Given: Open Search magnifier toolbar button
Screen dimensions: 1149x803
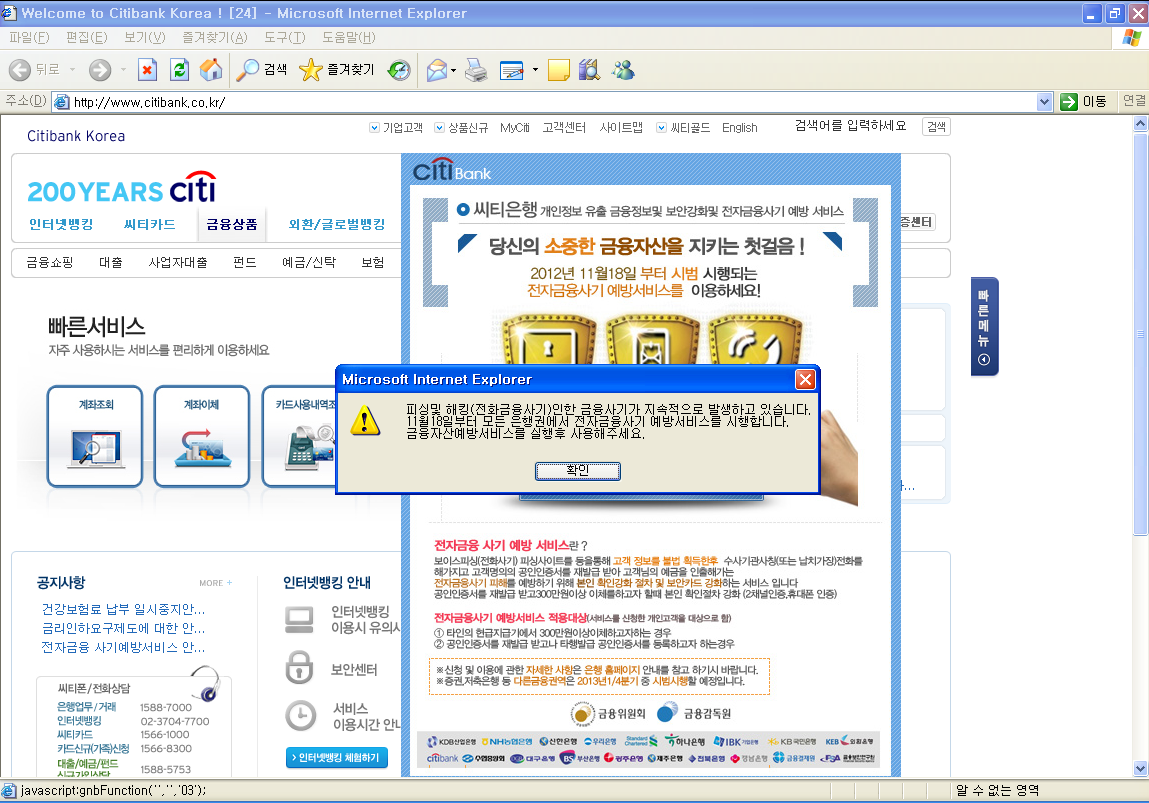Looking at the screenshot, I should click(x=262, y=70).
